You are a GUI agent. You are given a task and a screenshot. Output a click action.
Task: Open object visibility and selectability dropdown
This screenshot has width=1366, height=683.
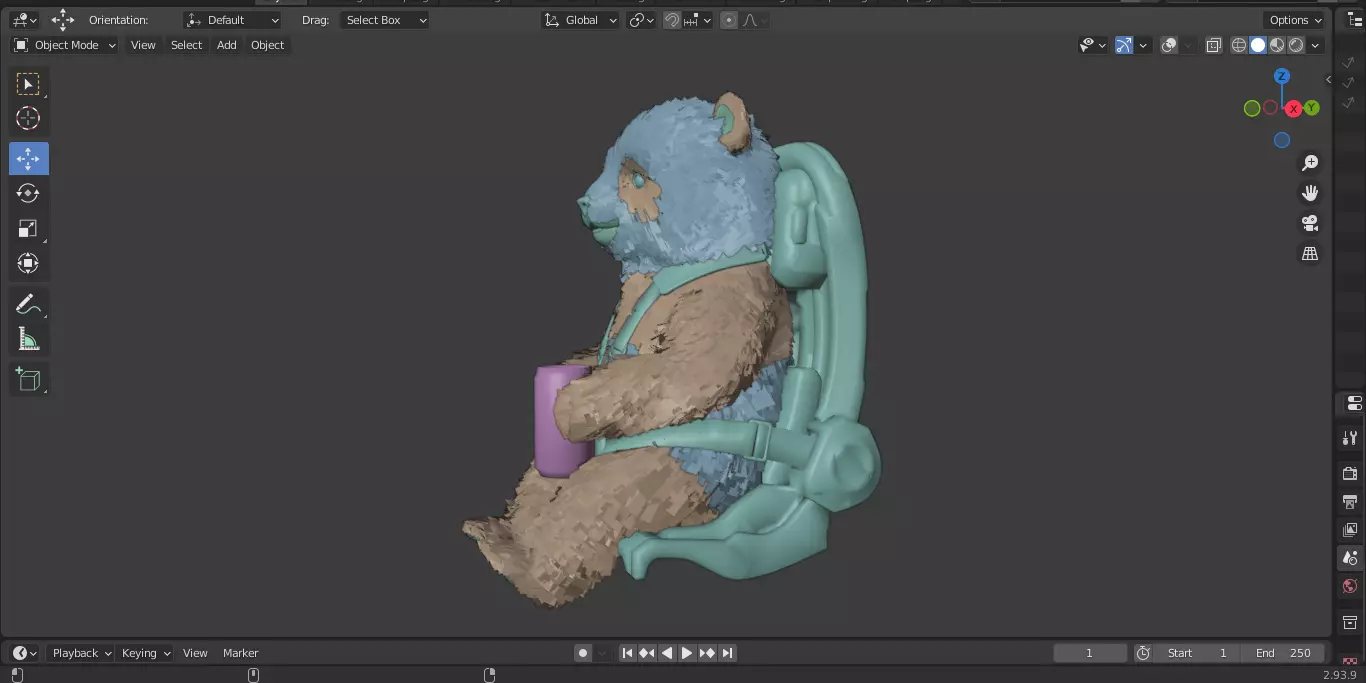[x=1093, y=45]
